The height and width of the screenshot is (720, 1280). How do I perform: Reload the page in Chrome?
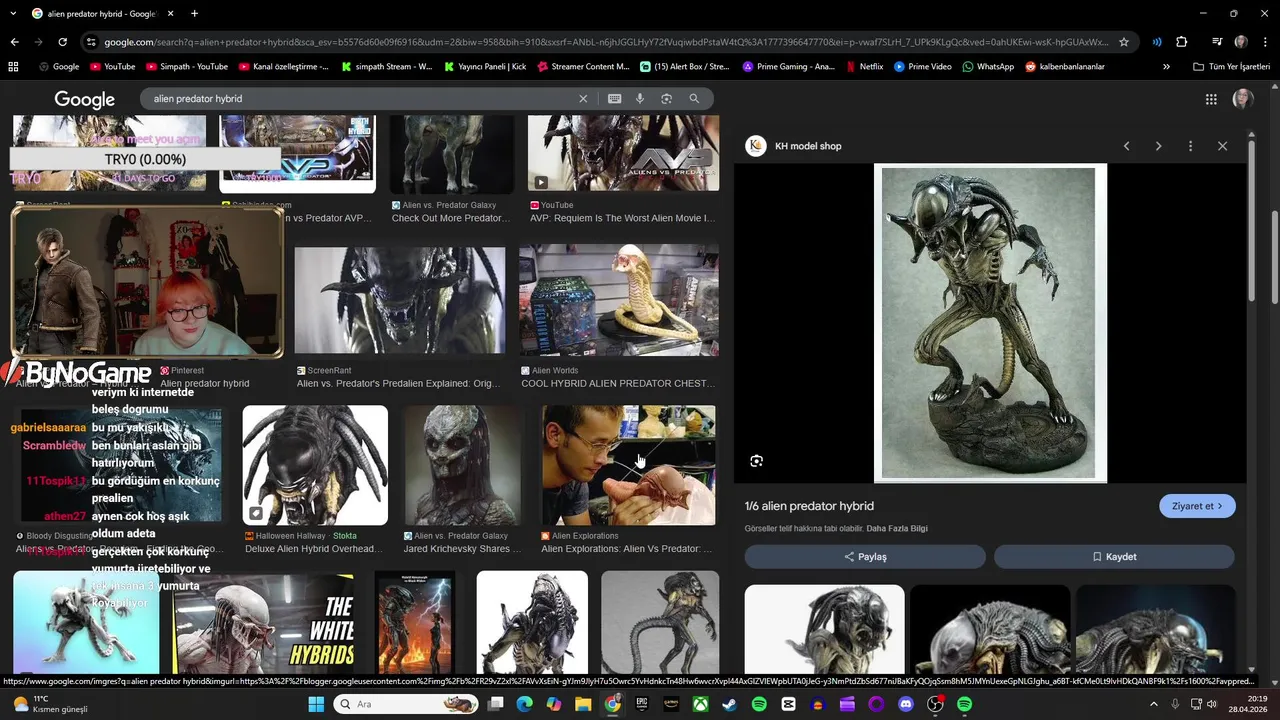pyautogui.click(x=62, y=42)
